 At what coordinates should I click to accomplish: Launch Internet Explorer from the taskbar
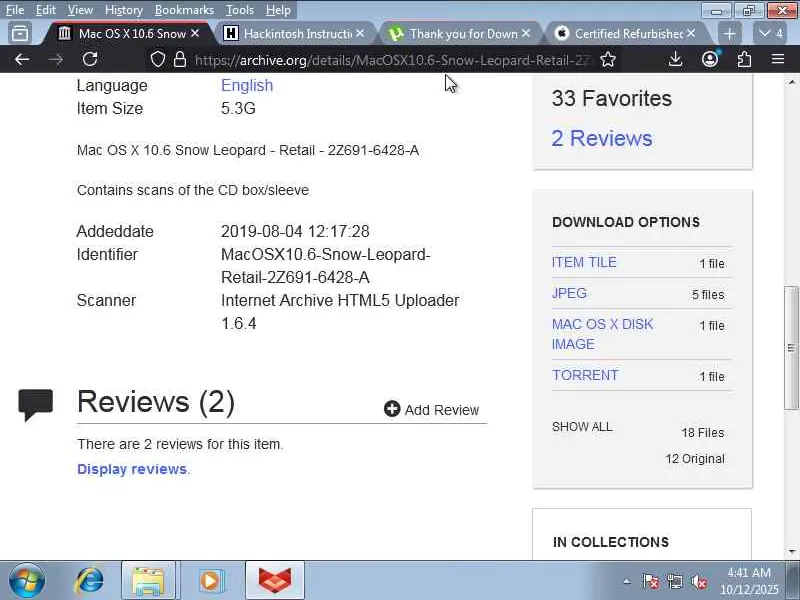pyautogui.click(x=90, y=581)
